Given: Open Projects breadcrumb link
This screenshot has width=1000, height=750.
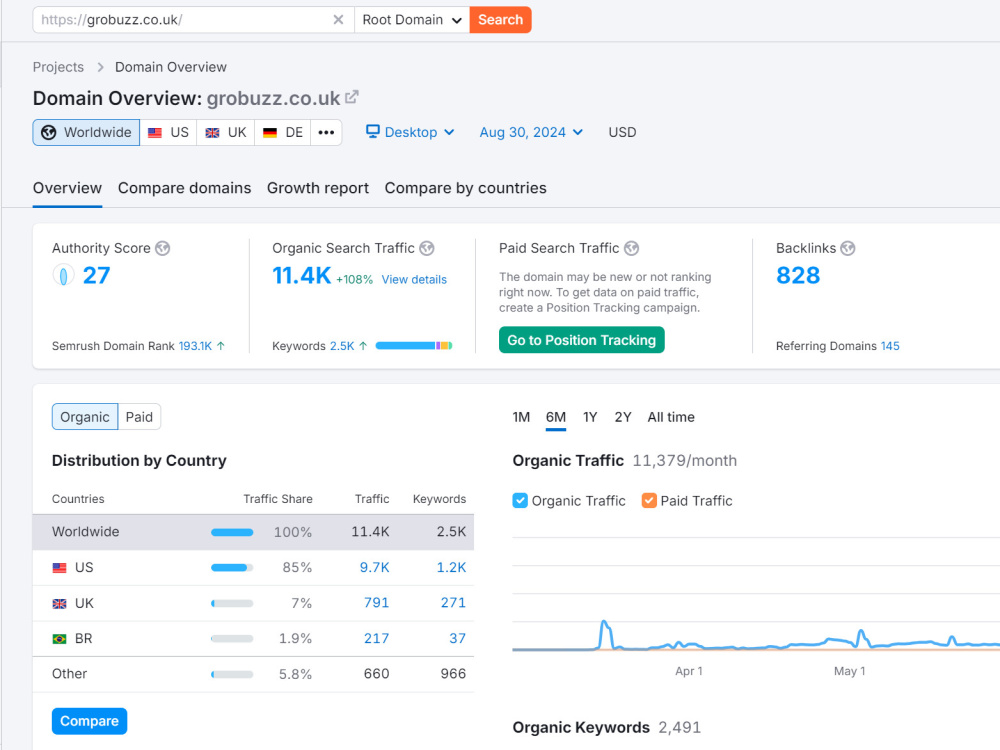Looking at the screenshot, I should 58,67.
